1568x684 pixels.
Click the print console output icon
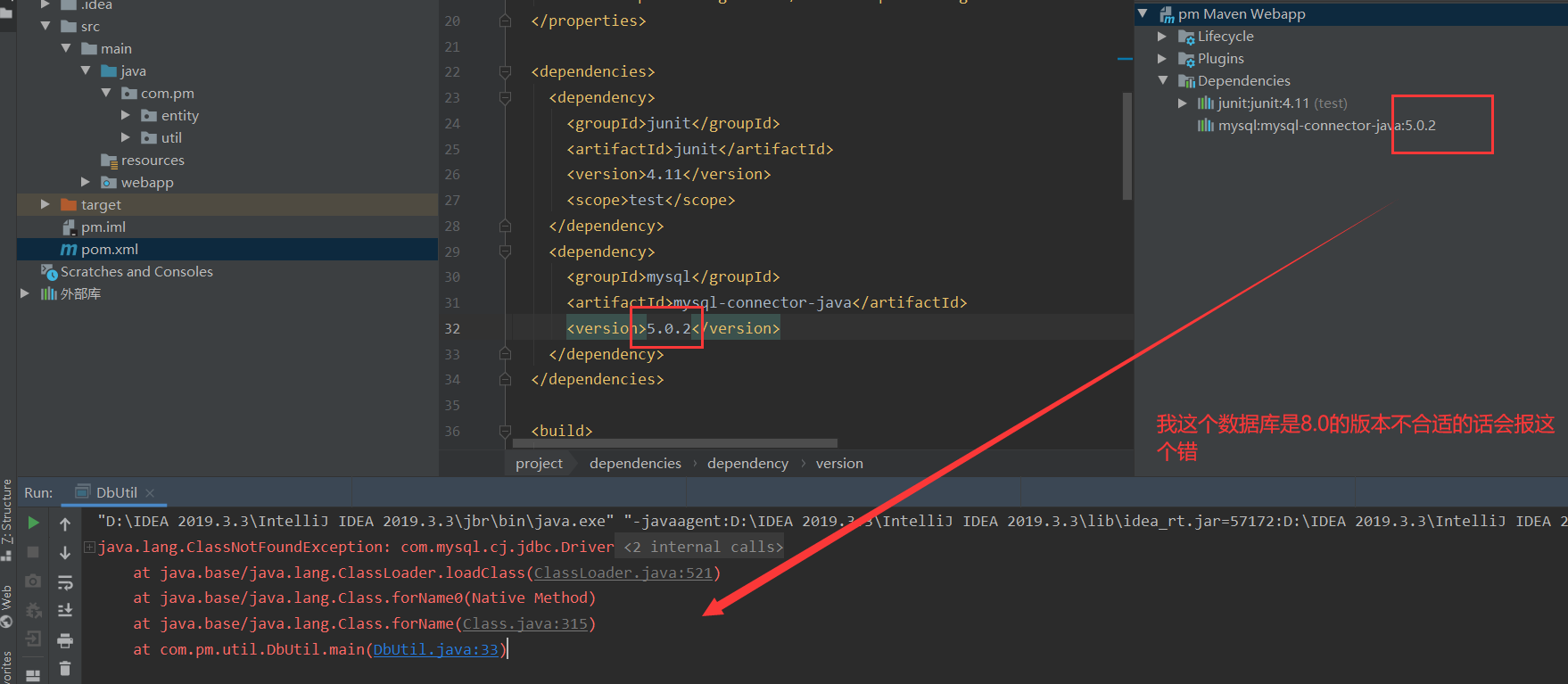(x=65, y=640)
